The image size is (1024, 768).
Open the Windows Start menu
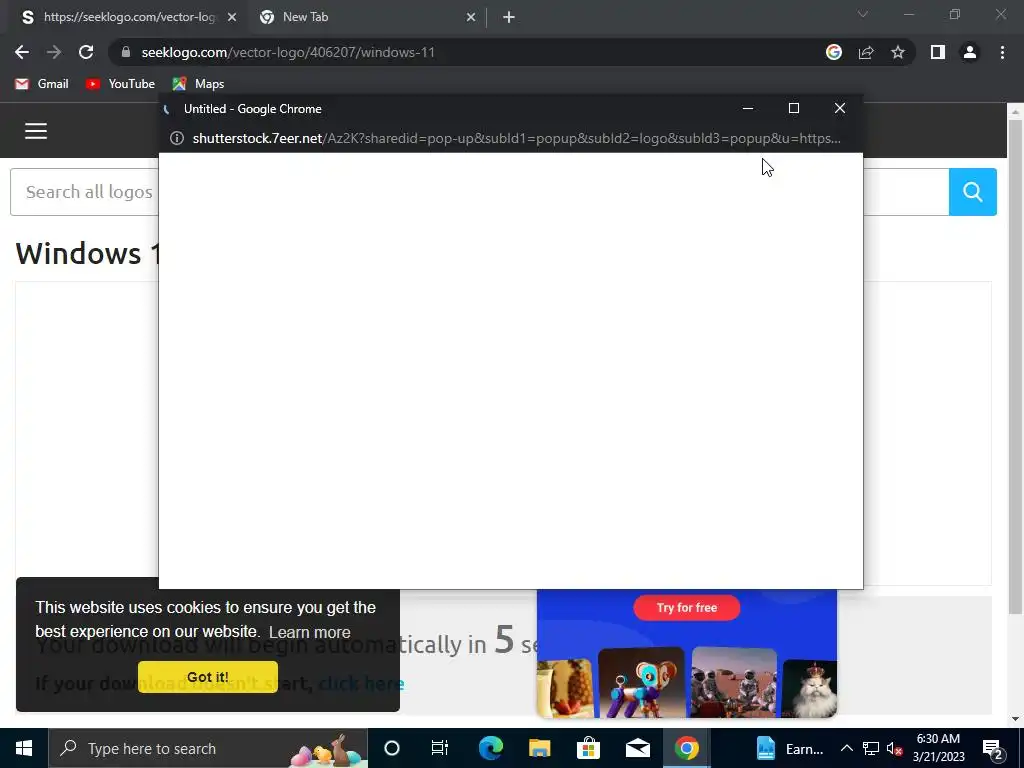(24, 748)
